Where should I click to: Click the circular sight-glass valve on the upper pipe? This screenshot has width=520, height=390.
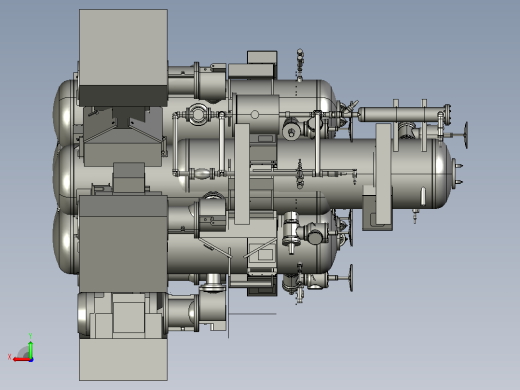pyautogui.click(x=198, y=114)
